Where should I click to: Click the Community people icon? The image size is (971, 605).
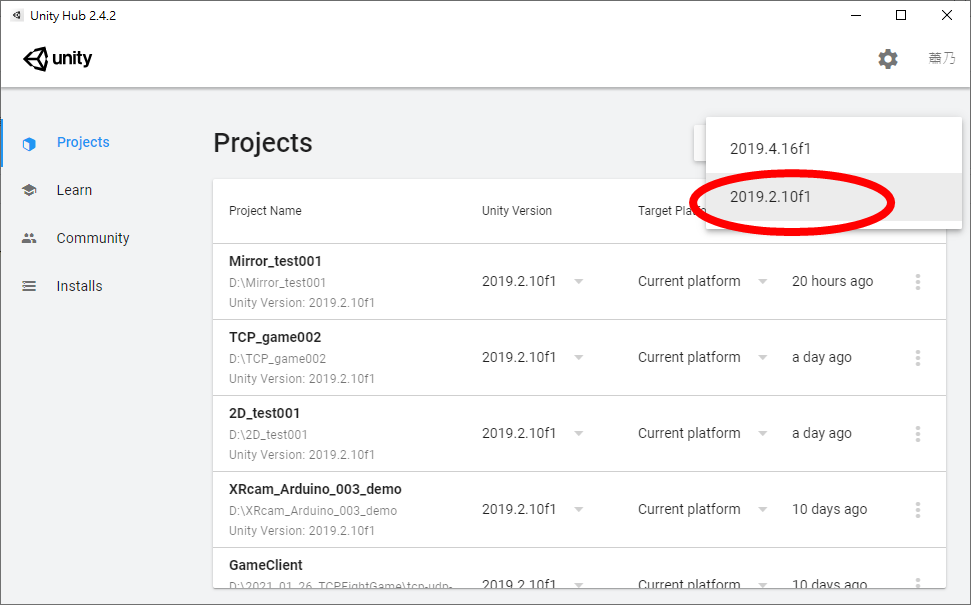pos(29,238)
